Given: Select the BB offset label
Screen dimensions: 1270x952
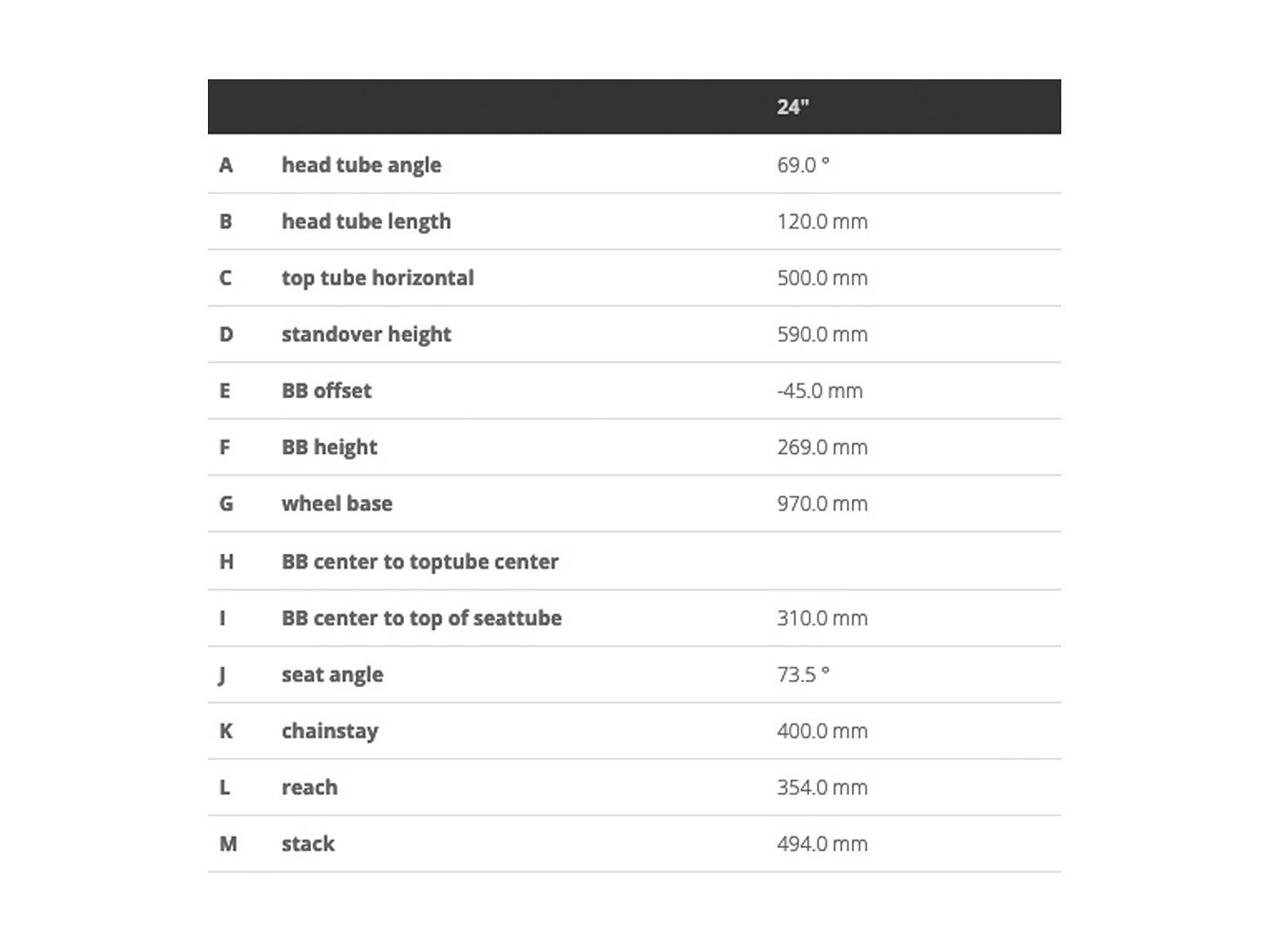Looking at the screenshot, I should [x=326, y=390].
